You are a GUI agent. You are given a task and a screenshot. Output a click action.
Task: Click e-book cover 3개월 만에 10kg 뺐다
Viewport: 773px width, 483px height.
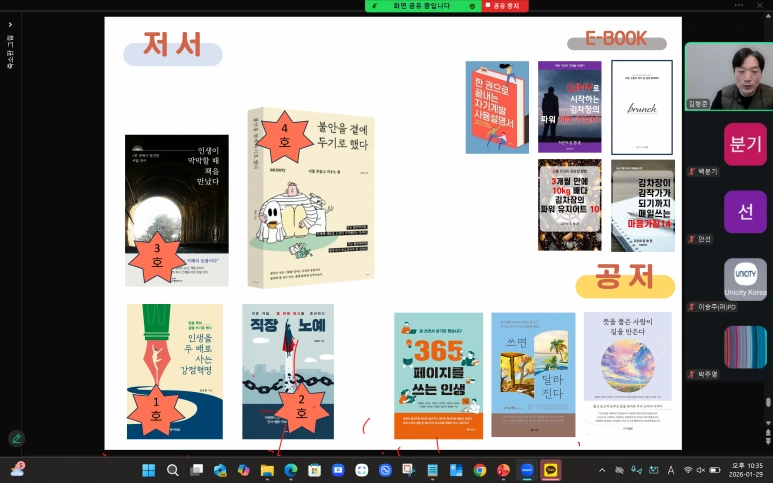(x=570, y=205)
